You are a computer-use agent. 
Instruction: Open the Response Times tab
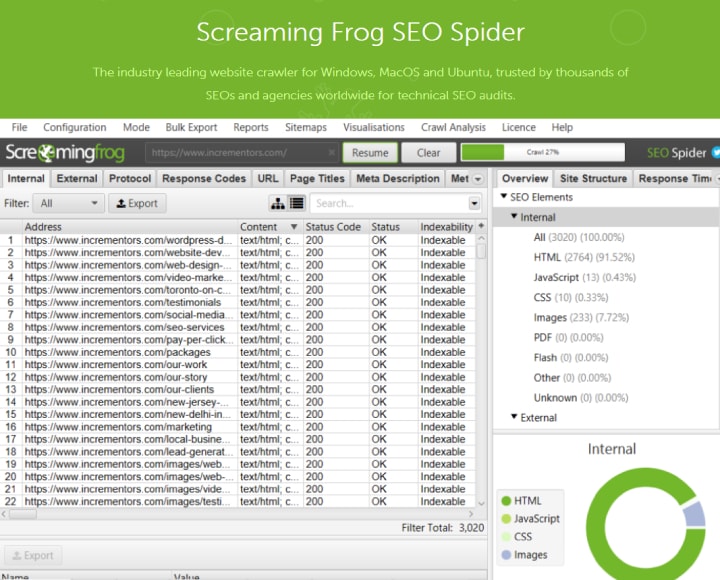pos(676,179)
